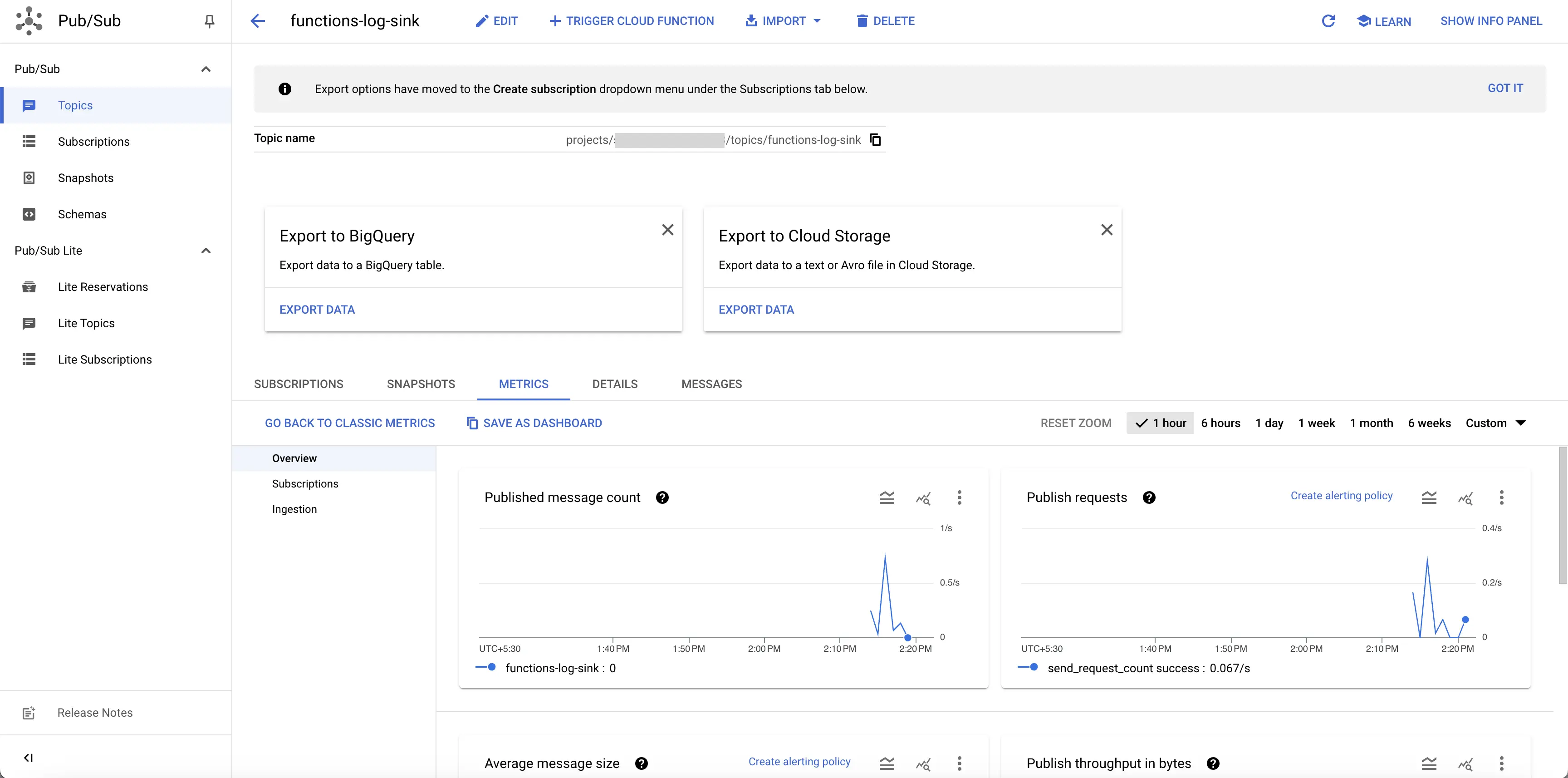Close the Export to BigQuery card
This screenshot has width=1568, height=778.
[x=668, y=230]
